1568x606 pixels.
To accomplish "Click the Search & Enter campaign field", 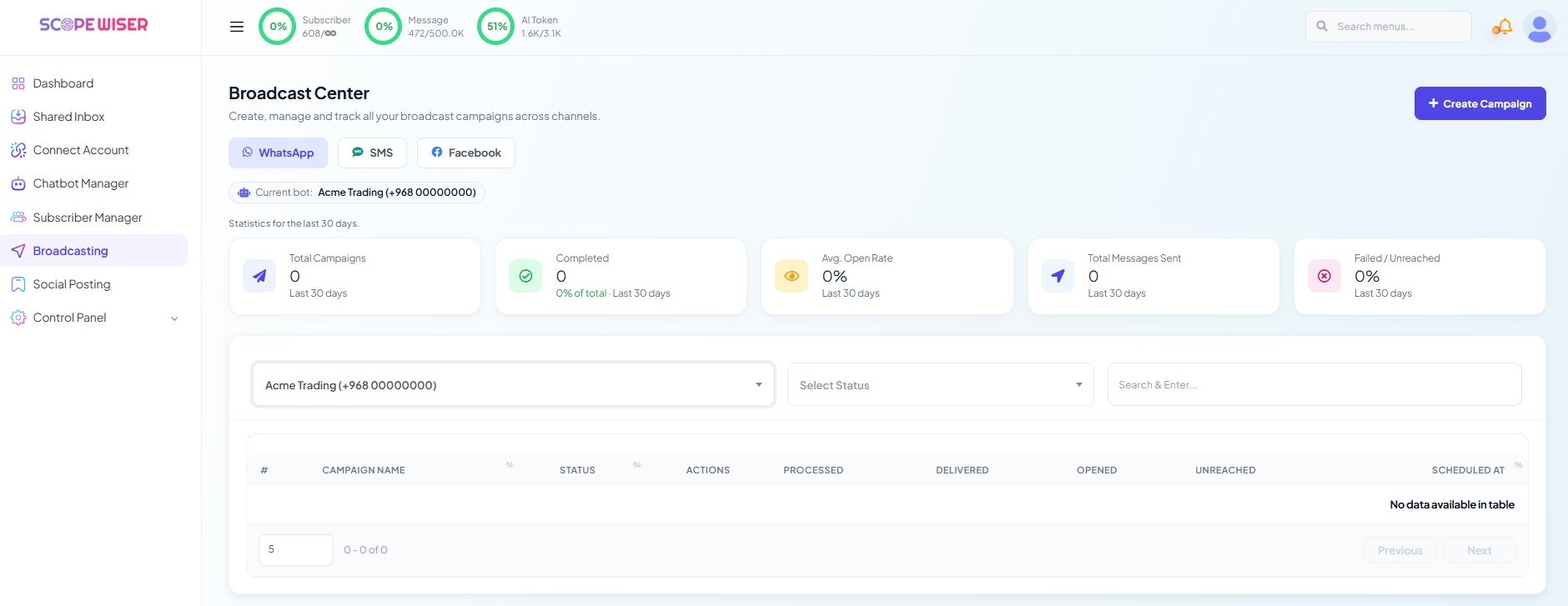I will [x=1314, y=384].
